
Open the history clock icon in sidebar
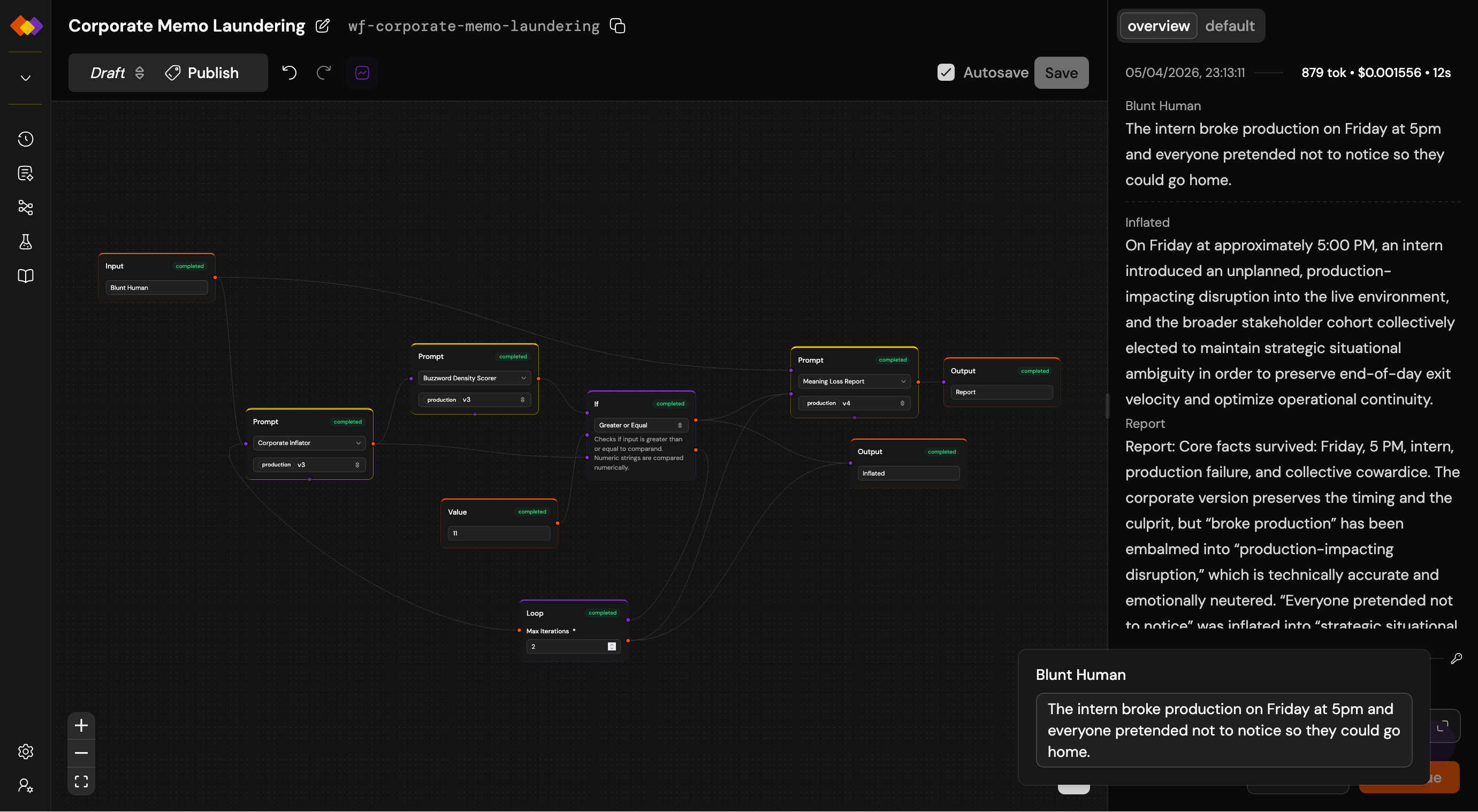pyautogui.click(x=25, y=140)
